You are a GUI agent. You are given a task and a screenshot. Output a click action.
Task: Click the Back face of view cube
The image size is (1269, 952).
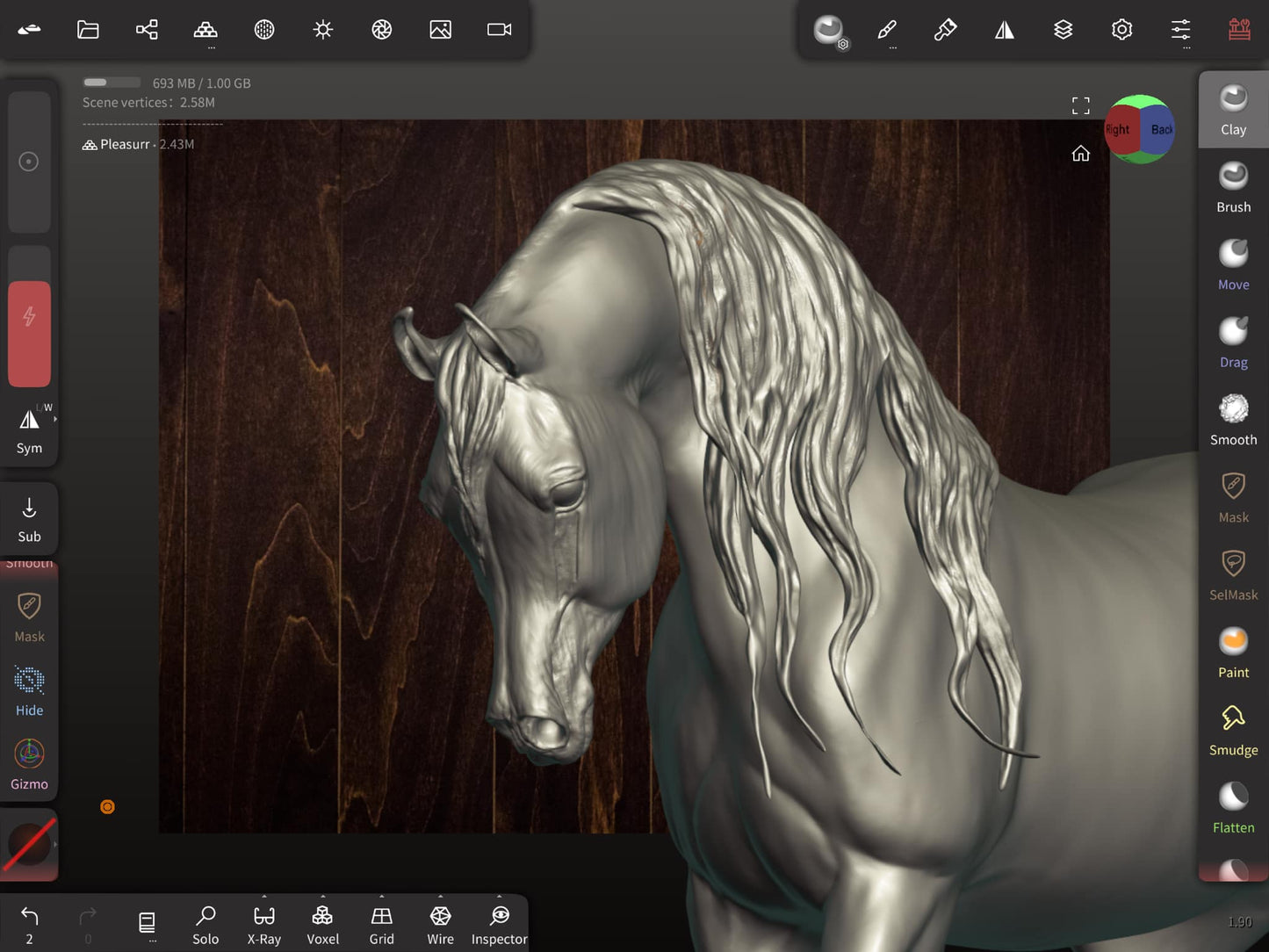click(x=1160, y=130)
